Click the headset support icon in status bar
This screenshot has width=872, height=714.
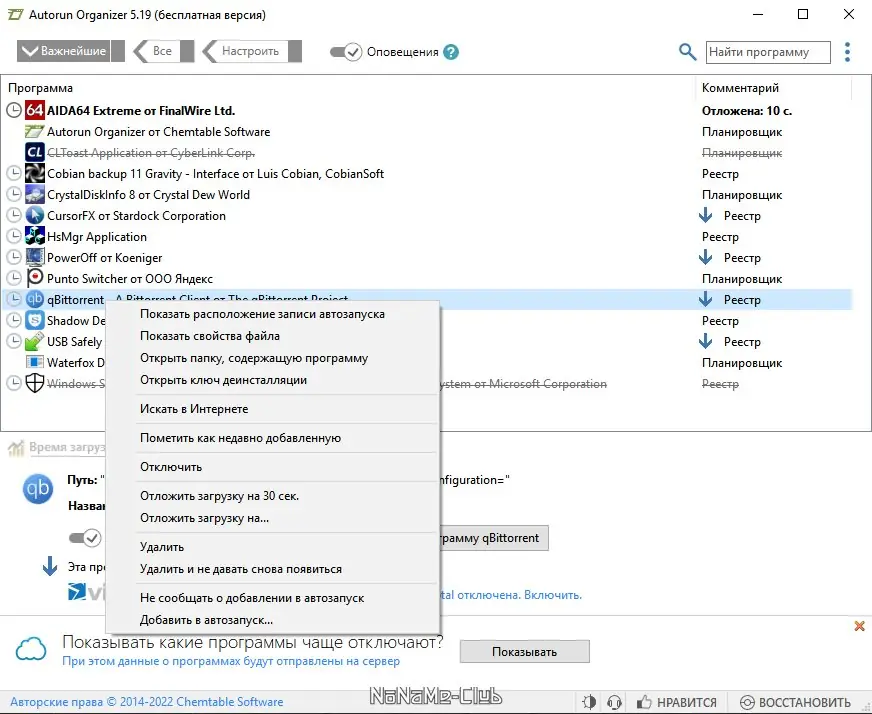(614, 702)
